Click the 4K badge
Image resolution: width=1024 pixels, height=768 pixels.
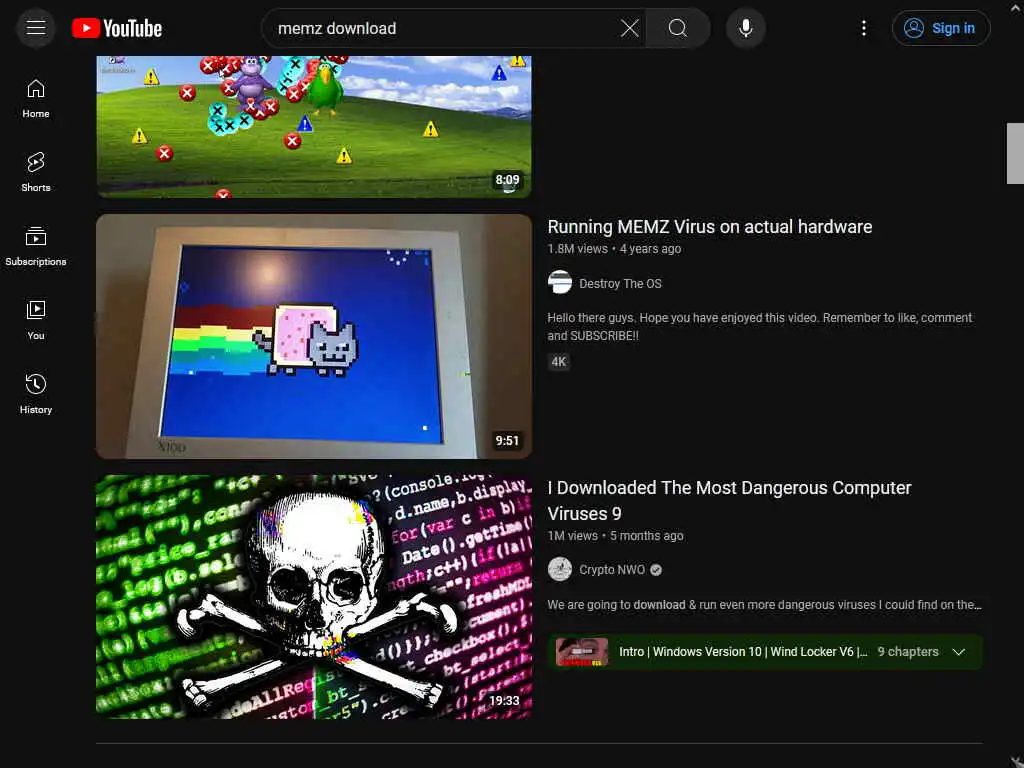[x=559, y=362]
